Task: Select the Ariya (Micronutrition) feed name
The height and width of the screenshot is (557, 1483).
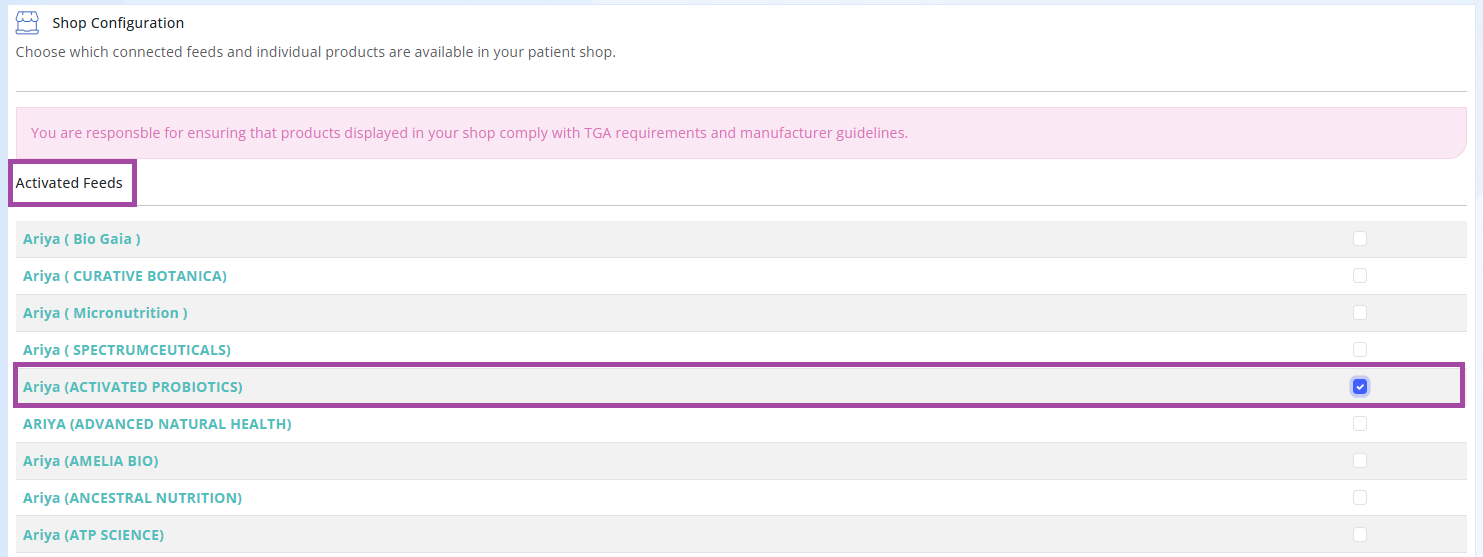Action: click(105, 313)
